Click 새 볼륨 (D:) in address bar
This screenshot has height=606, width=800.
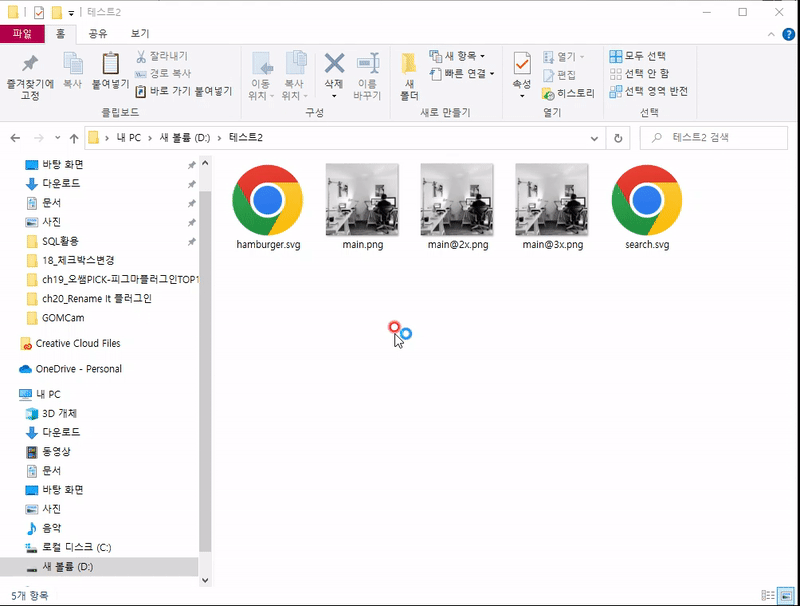[185, 138]
